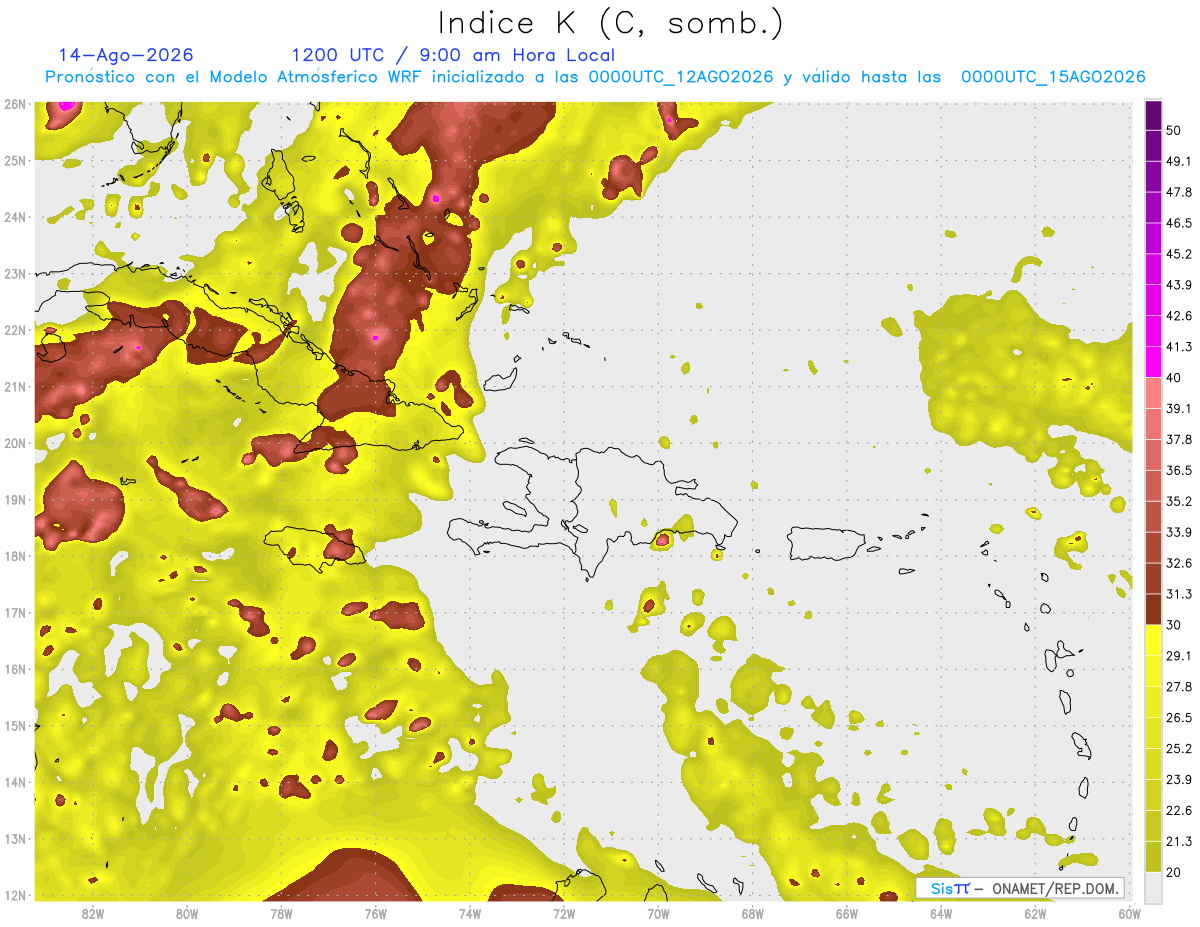Click the bright yellow swatch between 29.1 and 30
The width and height of the screenshot is (1200, 927).
(1153, 640)
